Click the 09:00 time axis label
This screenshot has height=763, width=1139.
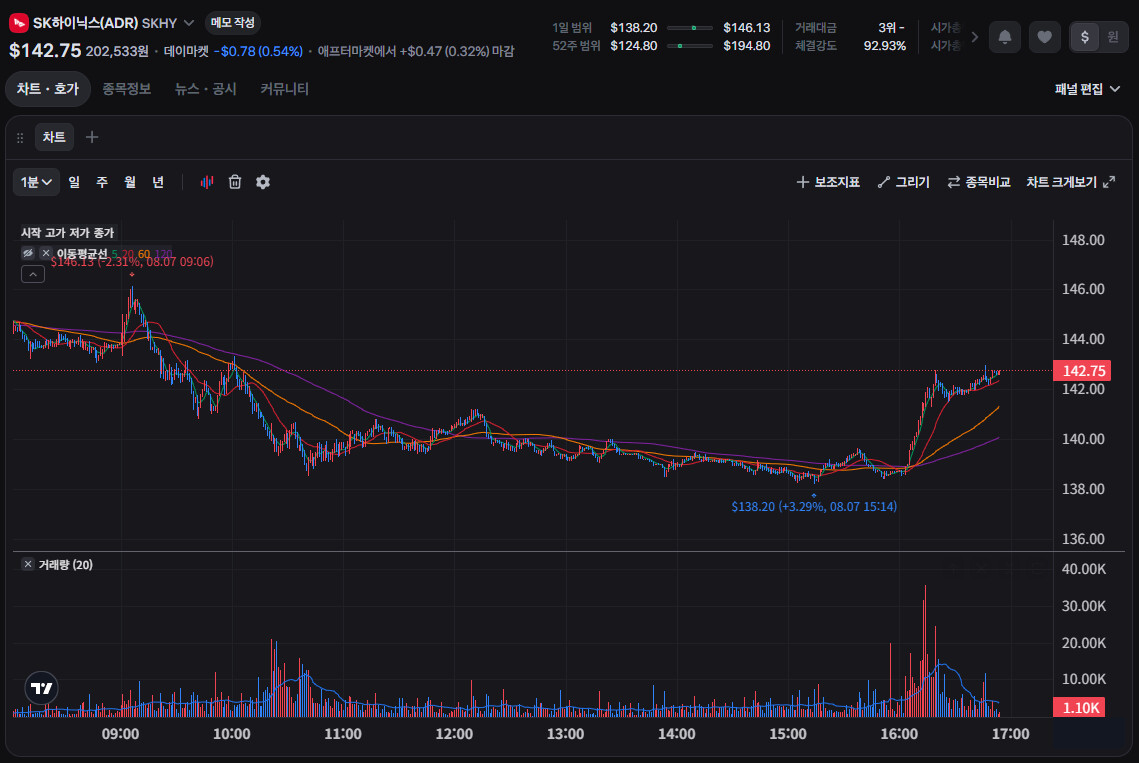point(121,734)
